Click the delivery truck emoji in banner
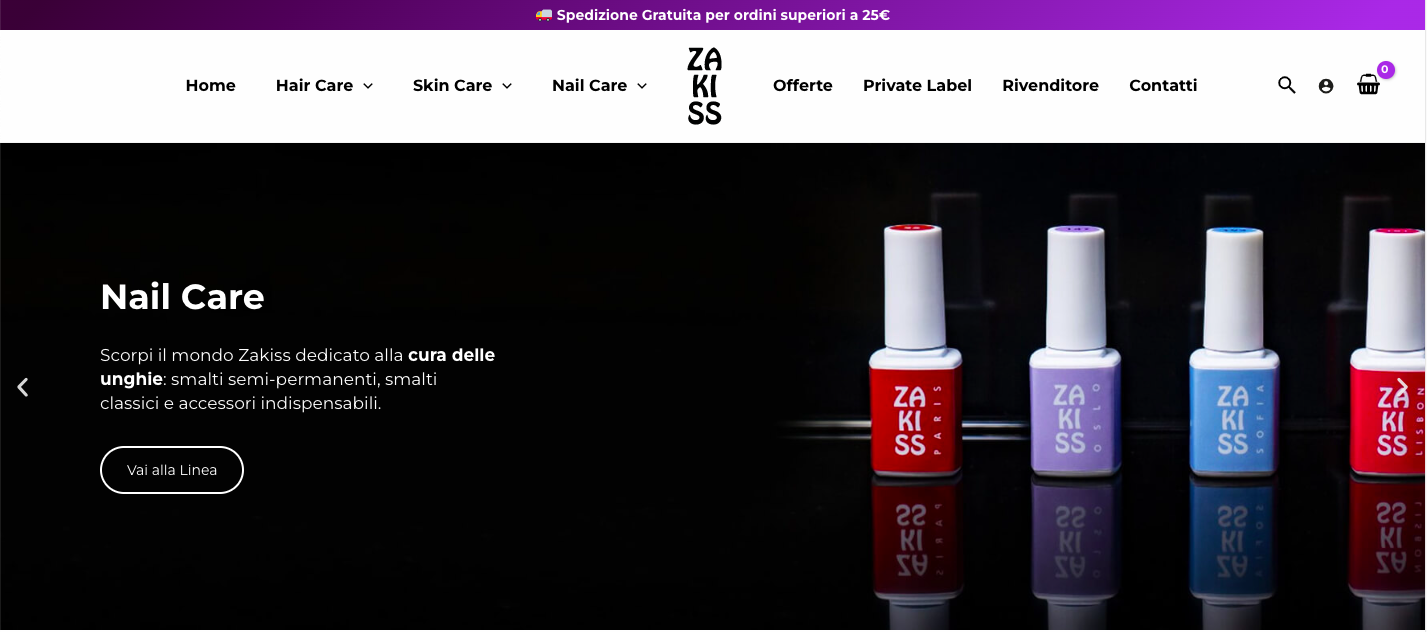Viewport: 1427px width, 632px height. tap(544, 15)
